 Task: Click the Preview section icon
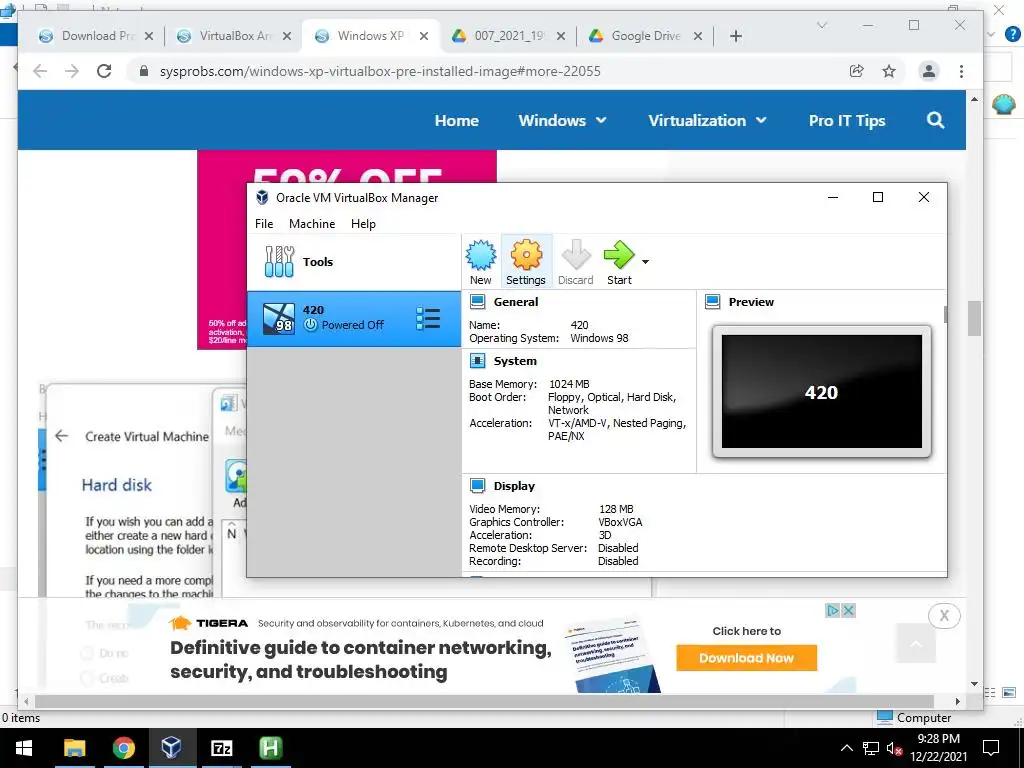point(712,302)
